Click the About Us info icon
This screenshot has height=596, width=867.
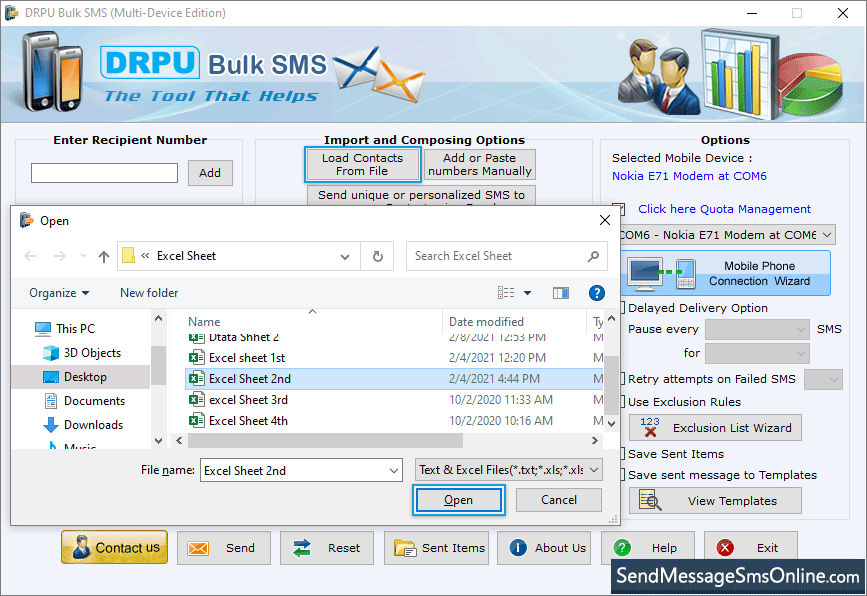pyautogui.click(x=518, y=548)
